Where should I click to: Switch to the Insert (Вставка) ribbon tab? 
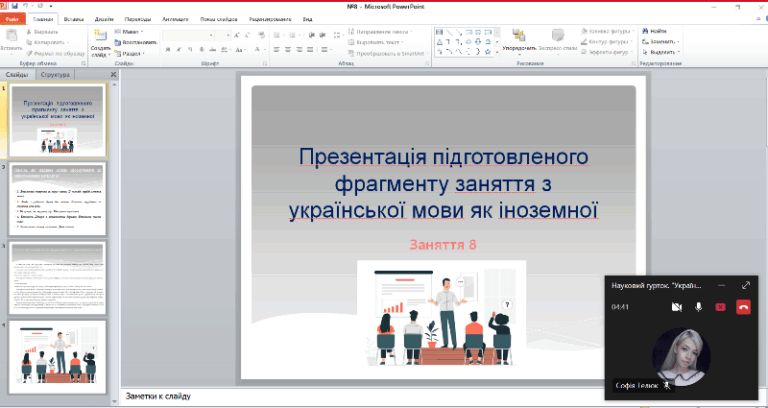[x=73, y=18]
